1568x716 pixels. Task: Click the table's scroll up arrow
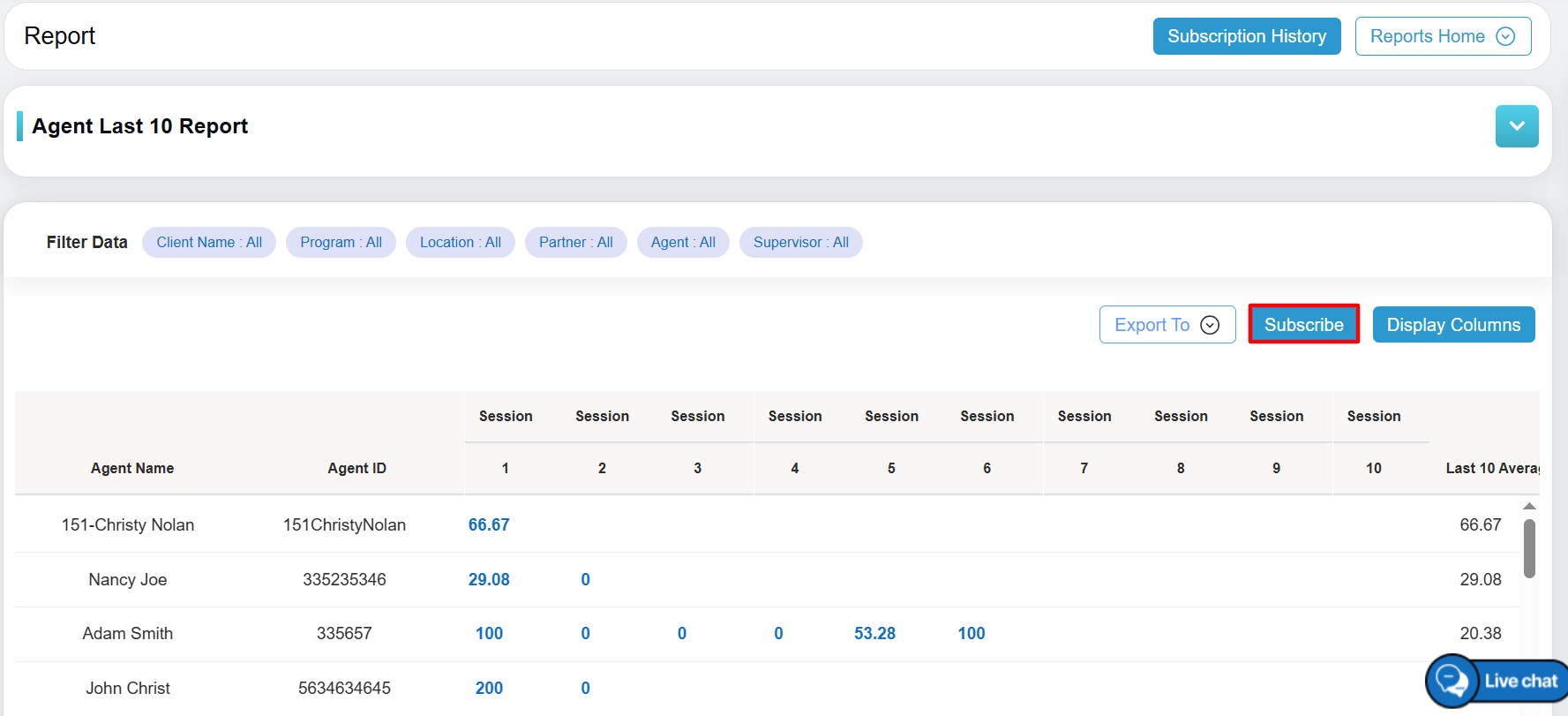click(1529, 506)
